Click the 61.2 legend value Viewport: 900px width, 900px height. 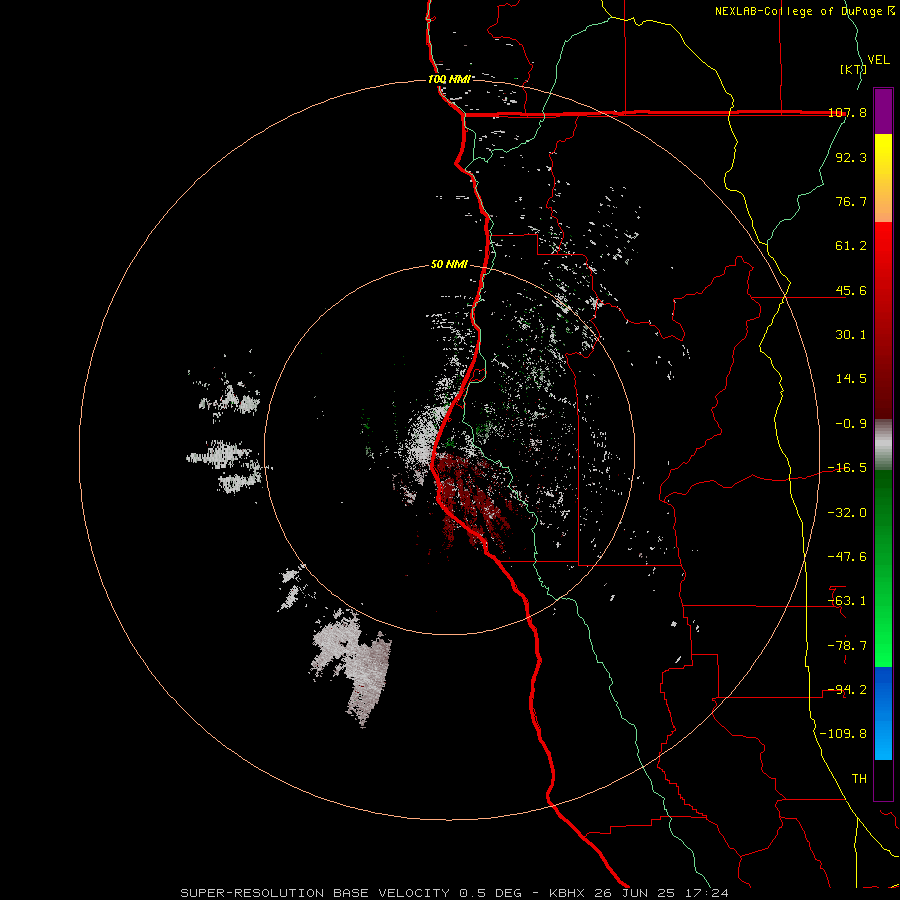[851, 246]
